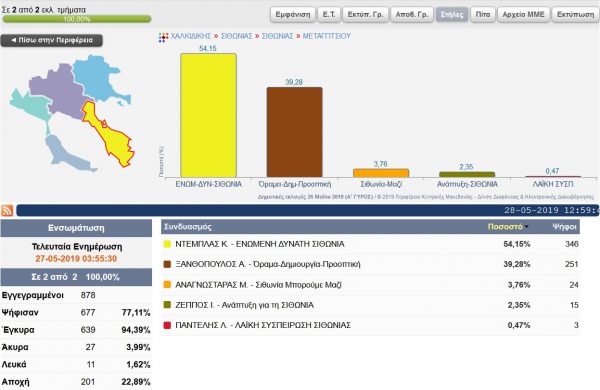600x390 pixels.
Task: Select the blue upper map region
Action: [x=98, y=78]
